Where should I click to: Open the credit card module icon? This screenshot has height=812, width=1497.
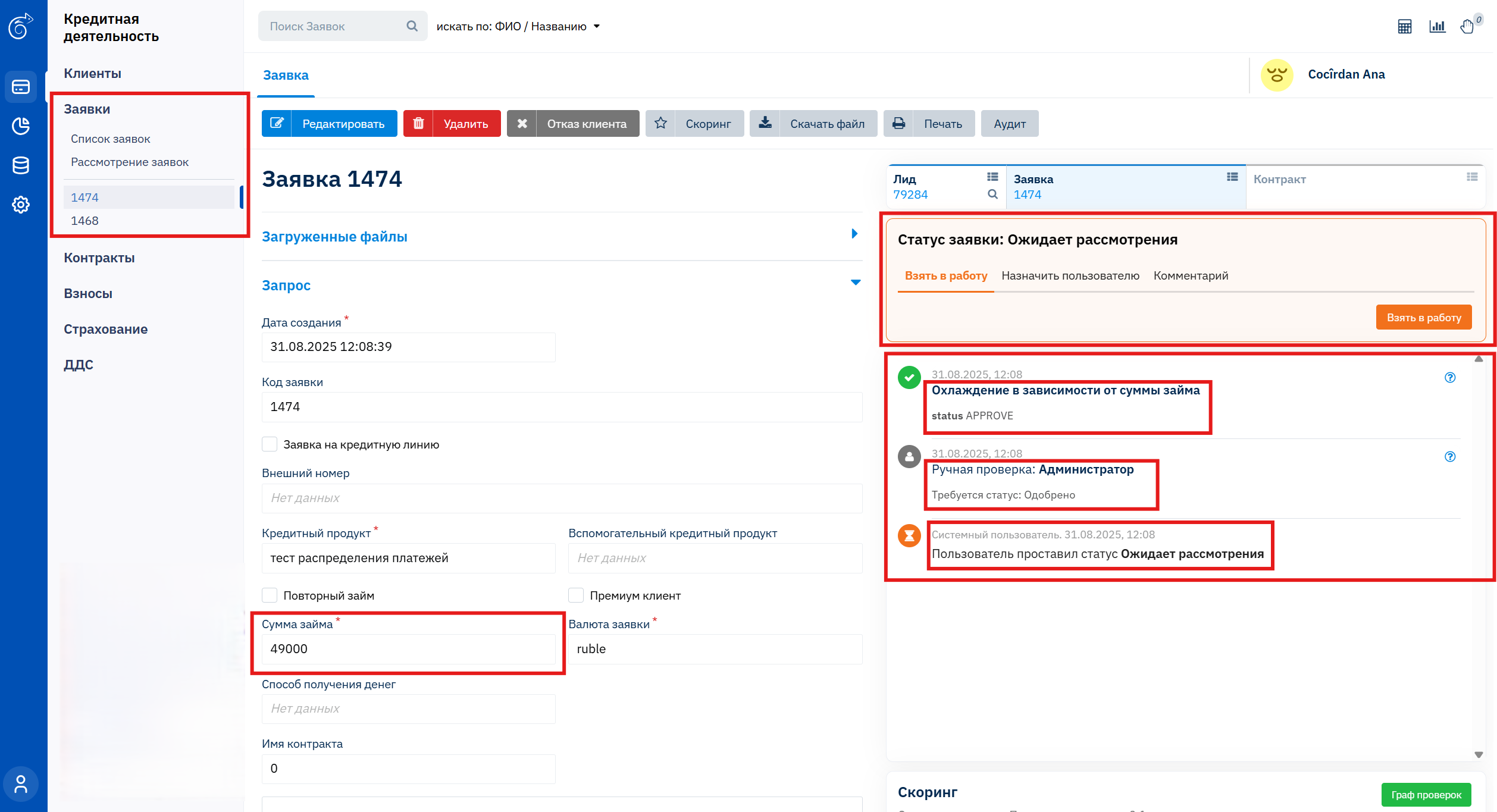(21, 87)
